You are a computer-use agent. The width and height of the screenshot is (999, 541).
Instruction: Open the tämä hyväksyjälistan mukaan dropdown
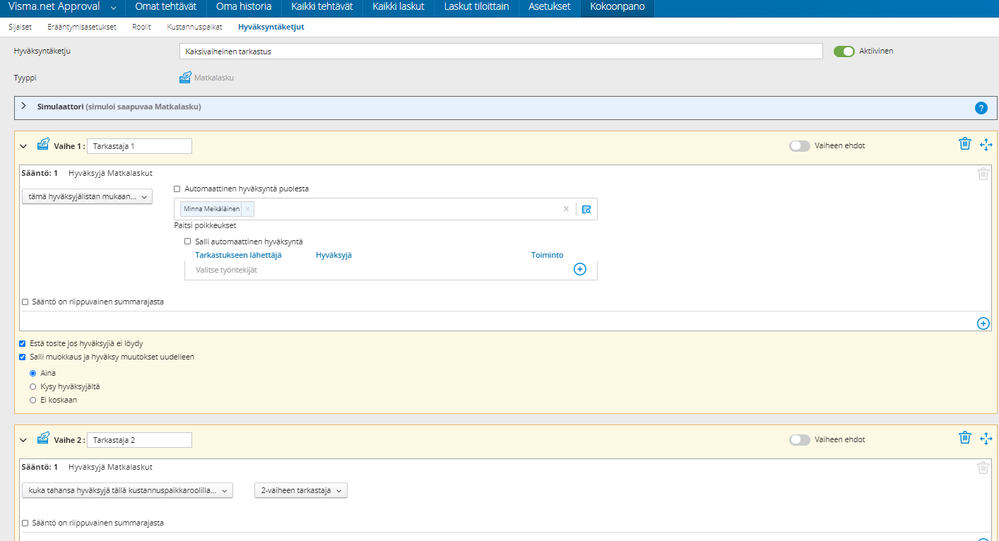[x=87, y=197]
